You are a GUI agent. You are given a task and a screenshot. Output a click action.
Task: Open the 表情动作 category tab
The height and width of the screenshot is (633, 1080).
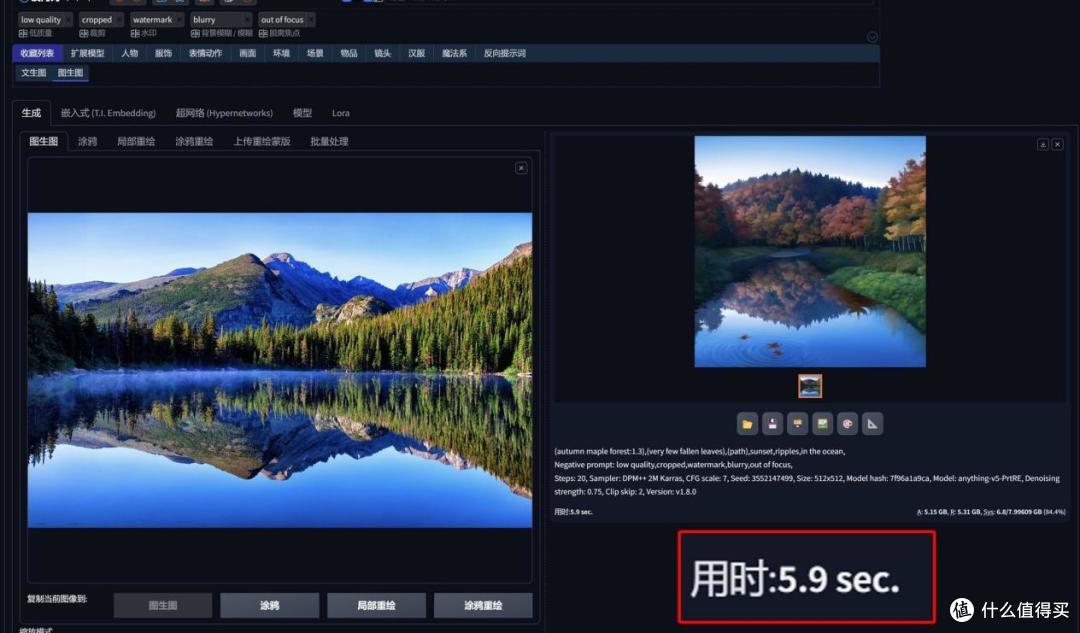point(205,53)
